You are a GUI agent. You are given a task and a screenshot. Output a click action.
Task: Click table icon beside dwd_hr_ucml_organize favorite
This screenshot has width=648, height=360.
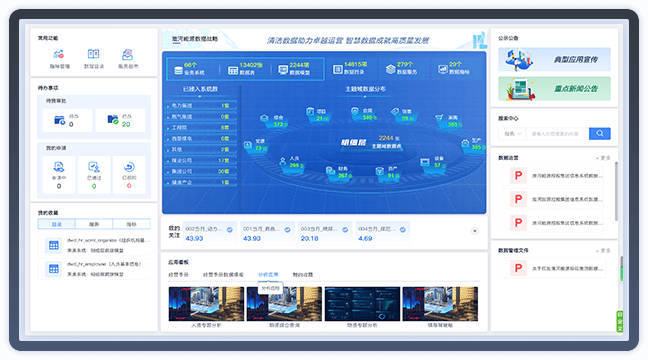point(54,245)
